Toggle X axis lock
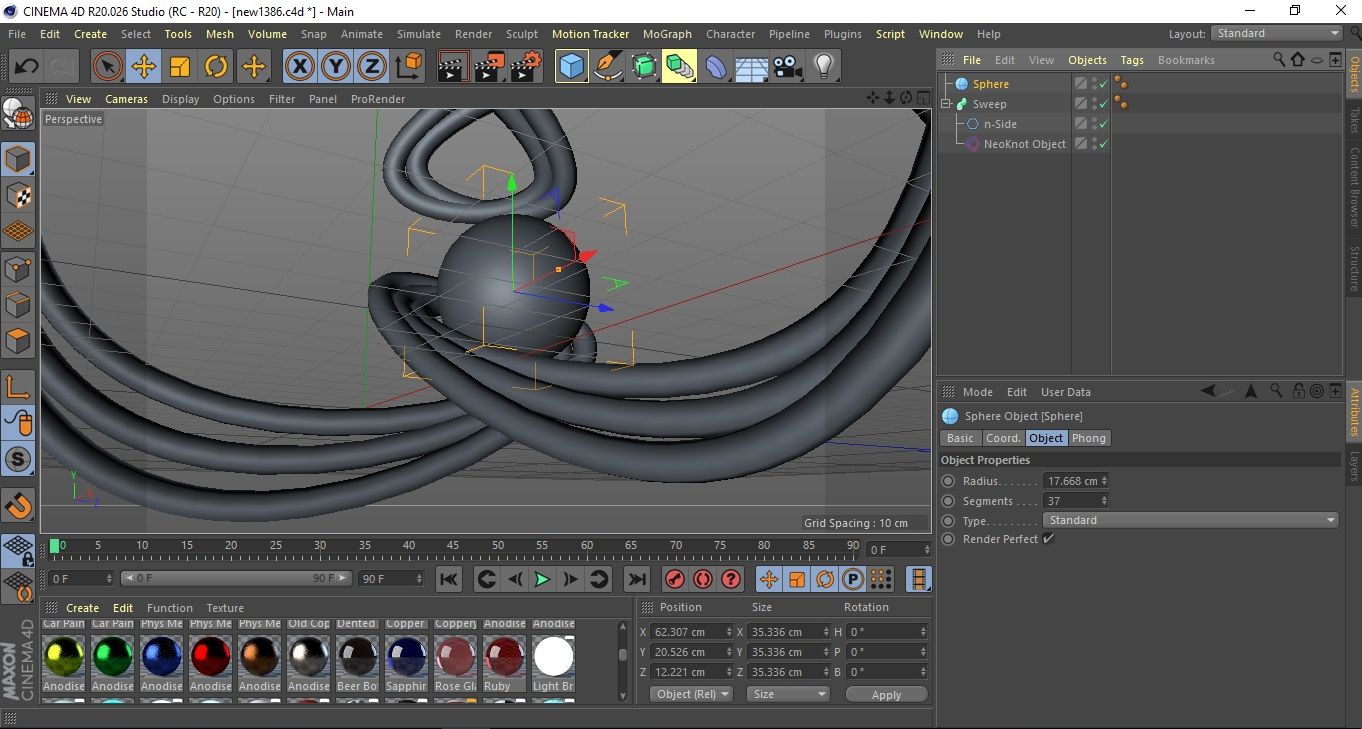1362x729 pixels. 299,67
